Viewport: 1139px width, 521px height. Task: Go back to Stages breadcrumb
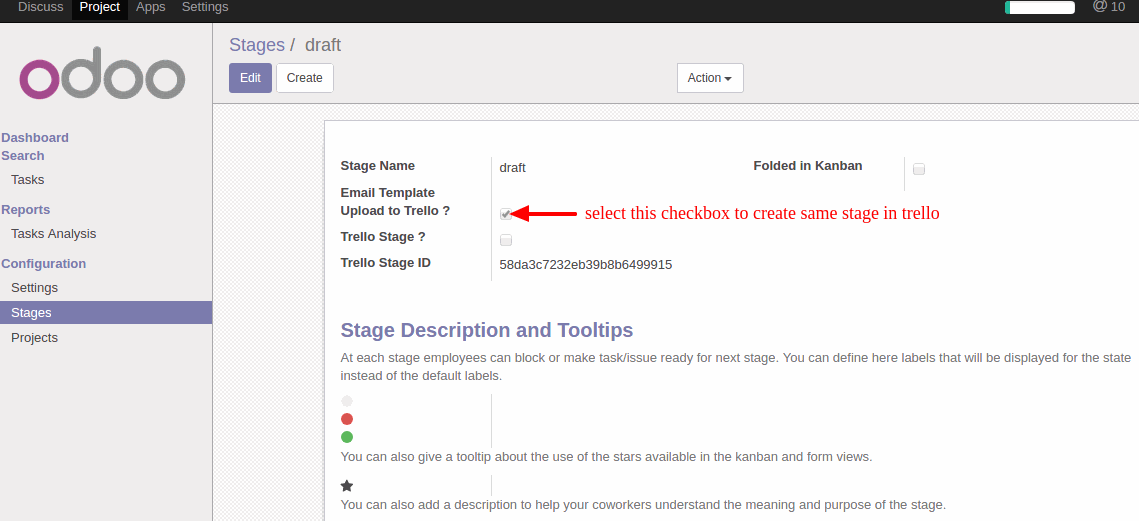point(257,45)
